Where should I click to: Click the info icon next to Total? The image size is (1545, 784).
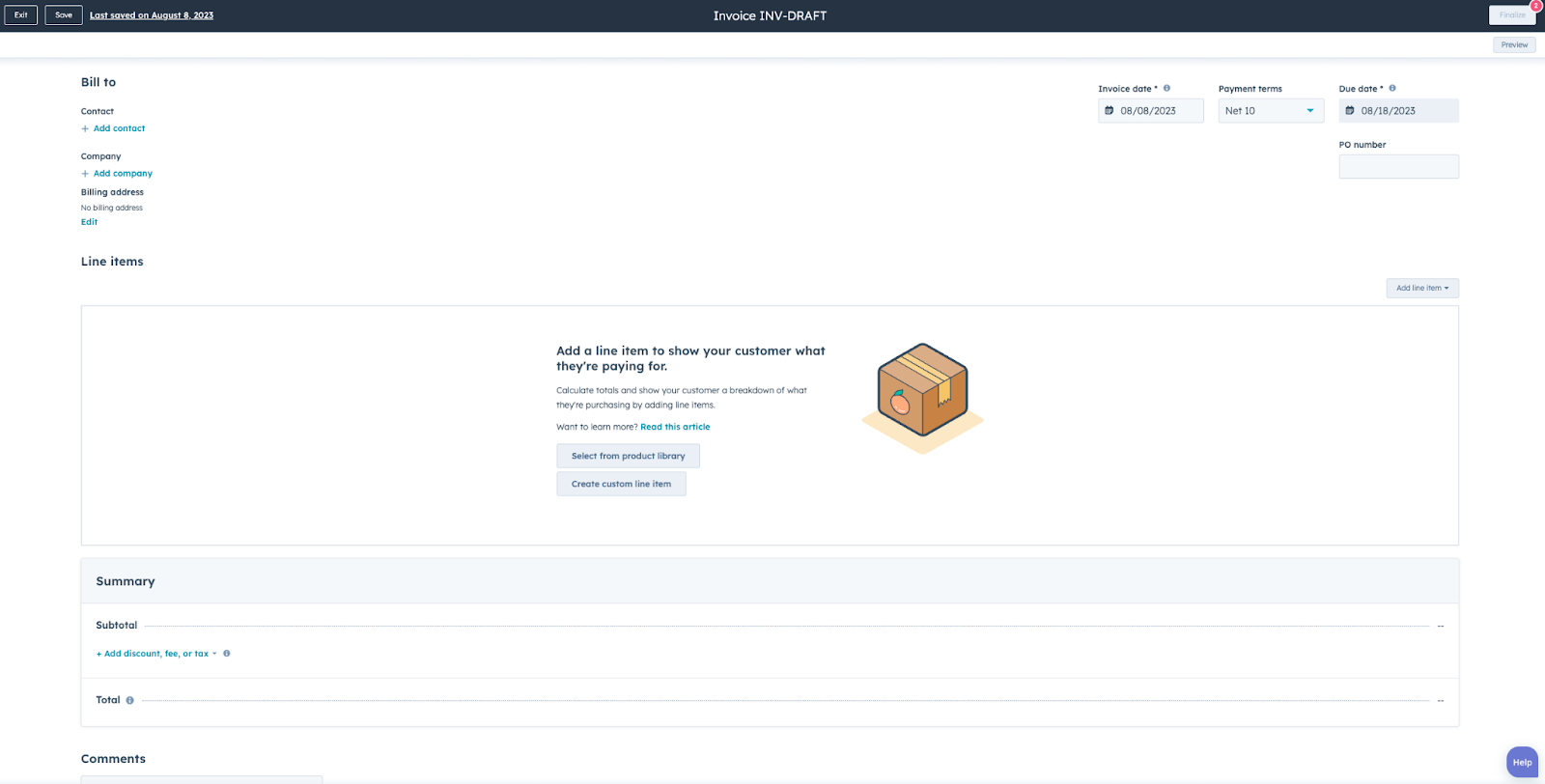click(130, 701)
